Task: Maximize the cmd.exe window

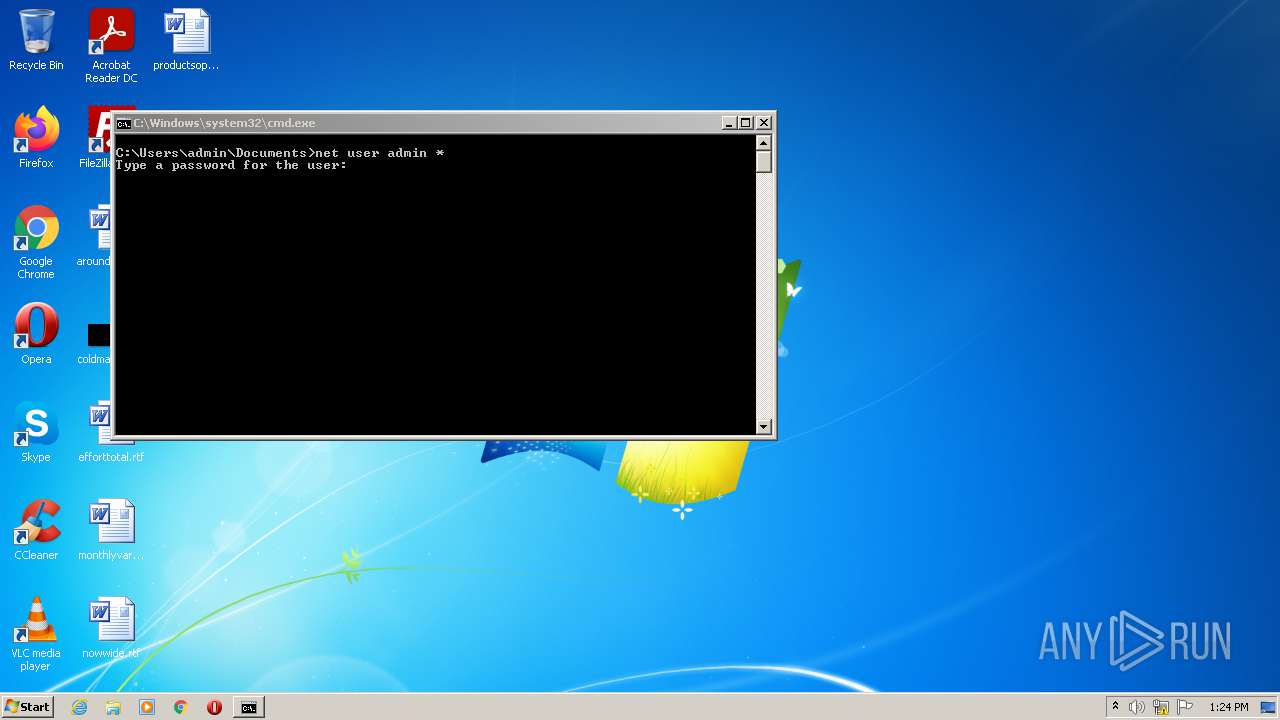Action: (x=746, y=123)
